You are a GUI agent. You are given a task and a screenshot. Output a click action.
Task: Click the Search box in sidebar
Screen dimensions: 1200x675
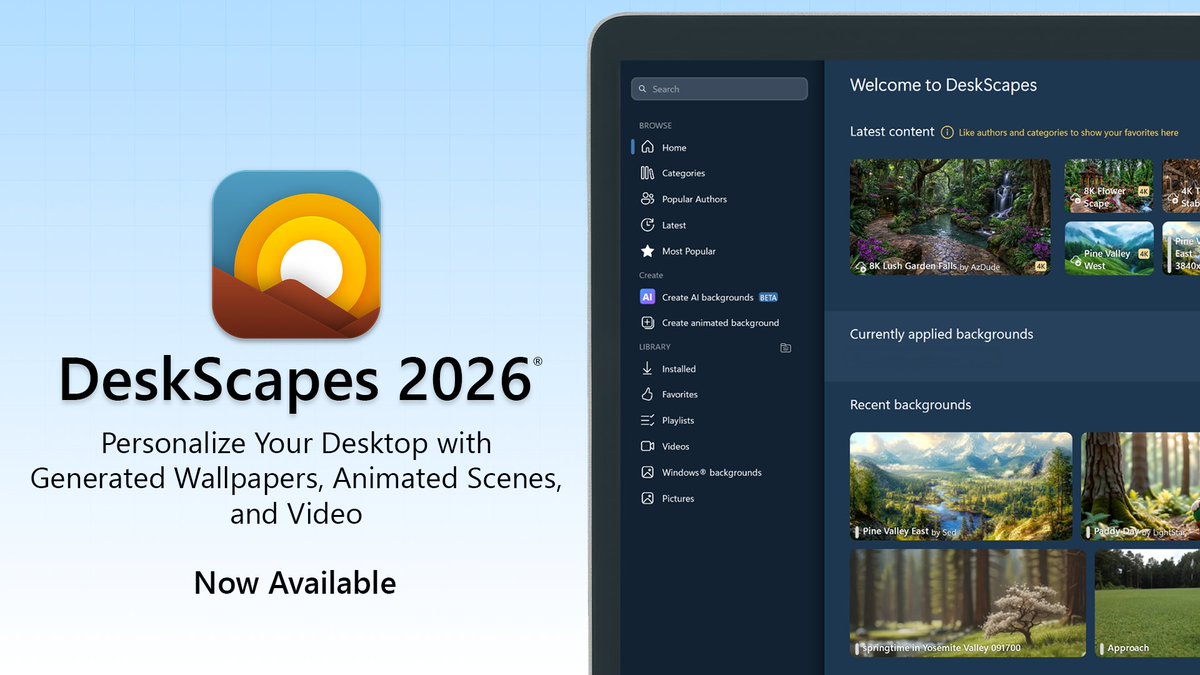coord(719,89)
